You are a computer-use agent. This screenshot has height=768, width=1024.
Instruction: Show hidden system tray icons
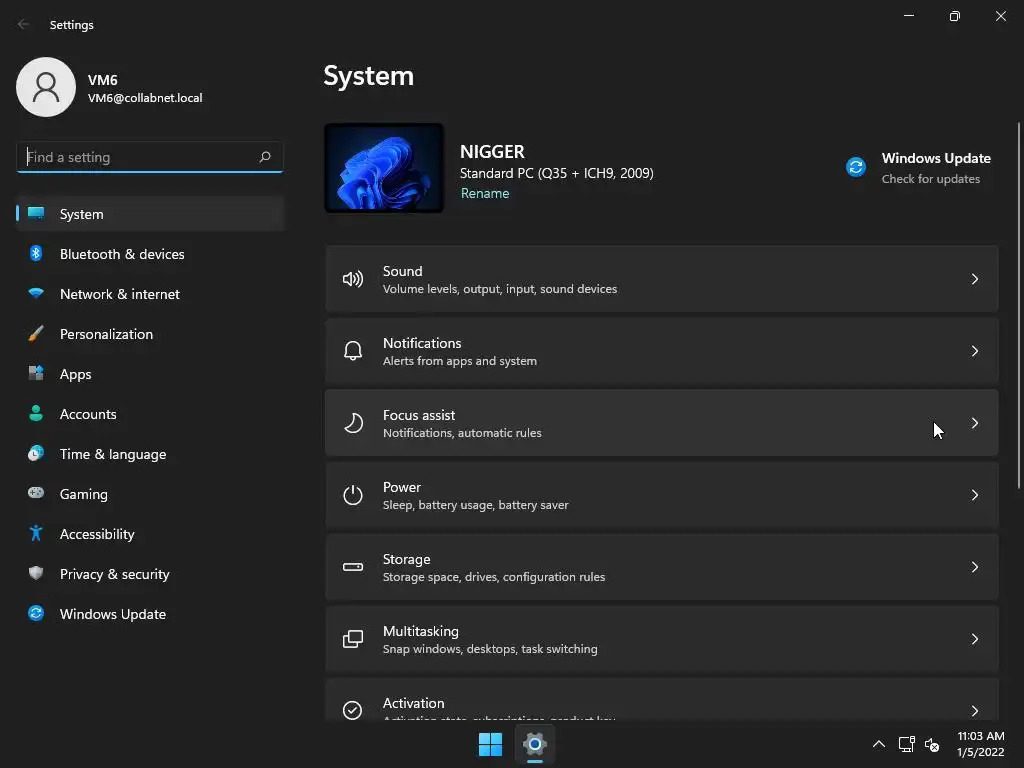point(879,744)
